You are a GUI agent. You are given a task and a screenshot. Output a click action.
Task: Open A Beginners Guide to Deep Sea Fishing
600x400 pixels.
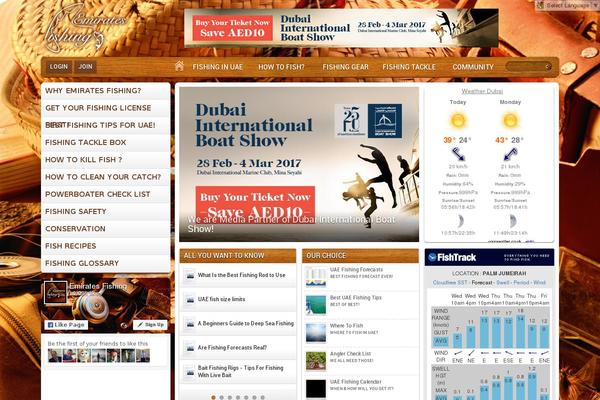pos(246,324)
